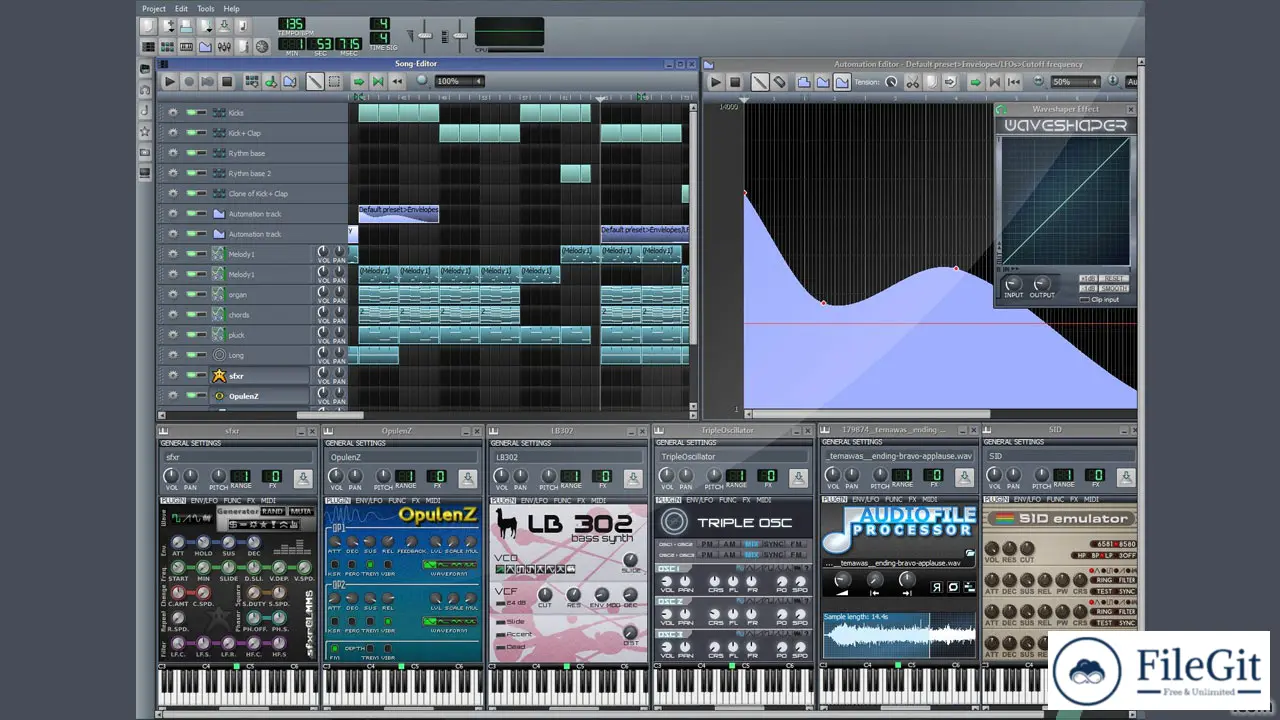
Task: Save the current project
Action: click(x=223, y=26)
